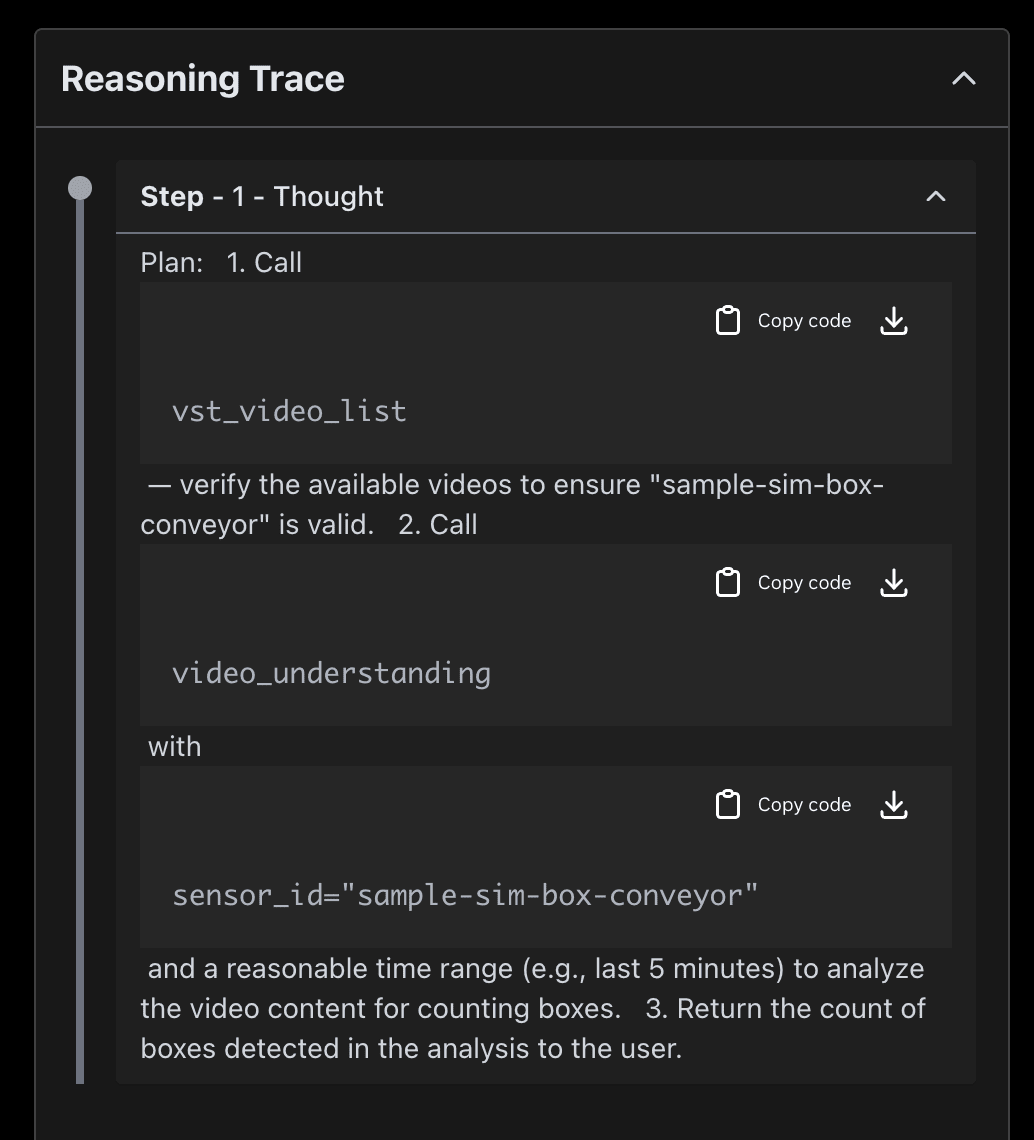
Task: Click clipboard icon for video_understanding code
Action: [728, 582]
